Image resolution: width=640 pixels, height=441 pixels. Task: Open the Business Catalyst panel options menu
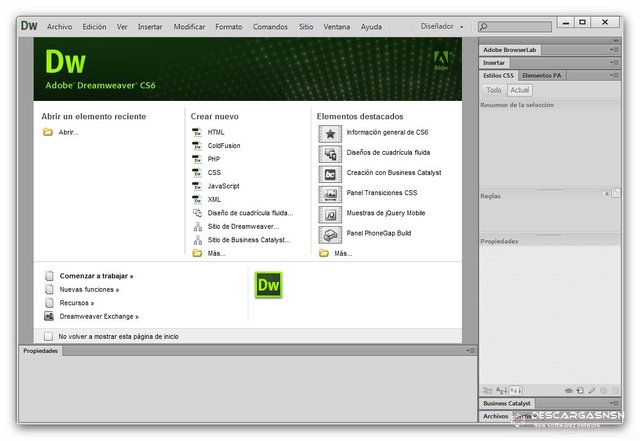point(614,403)
